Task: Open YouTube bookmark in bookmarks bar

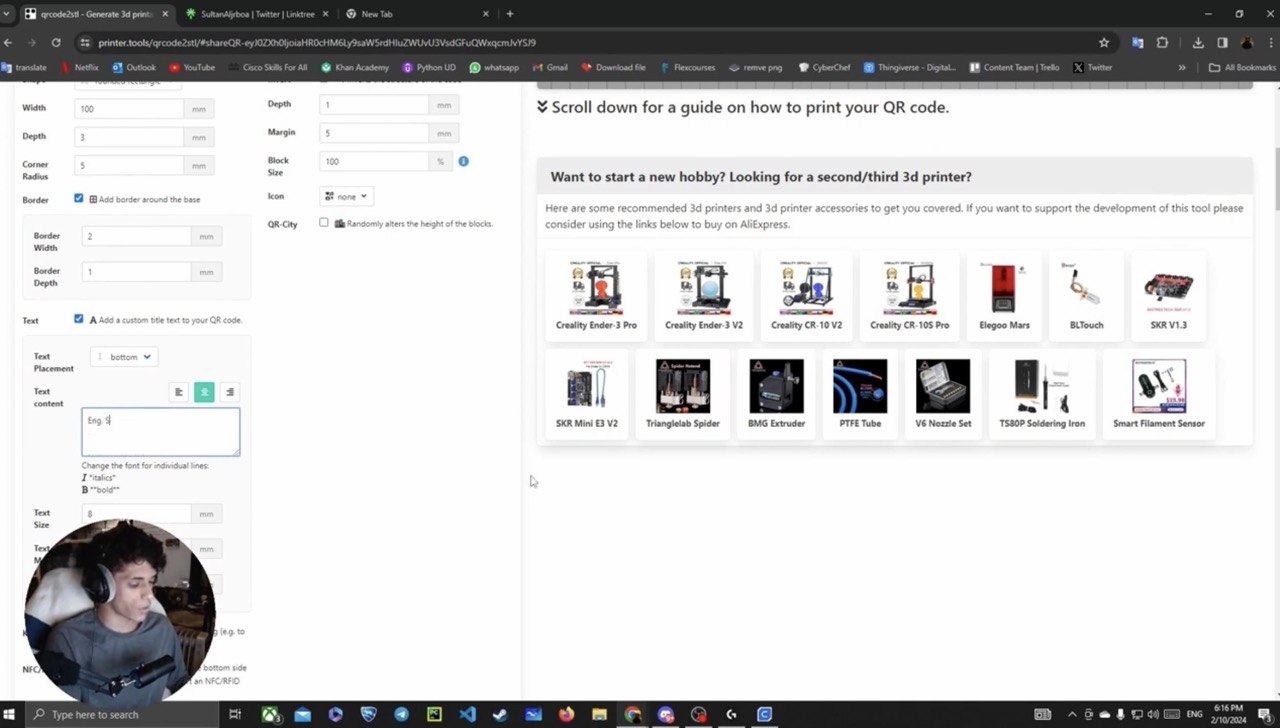Action: tap(192, 67)
